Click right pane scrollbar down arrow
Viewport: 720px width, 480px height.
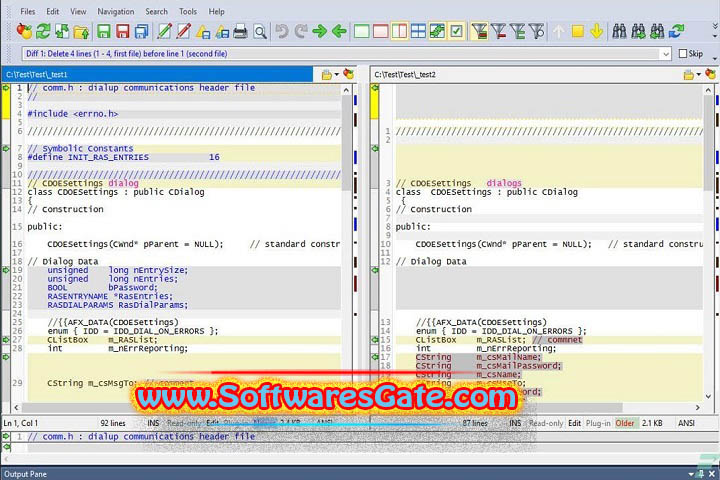(708, 396)
